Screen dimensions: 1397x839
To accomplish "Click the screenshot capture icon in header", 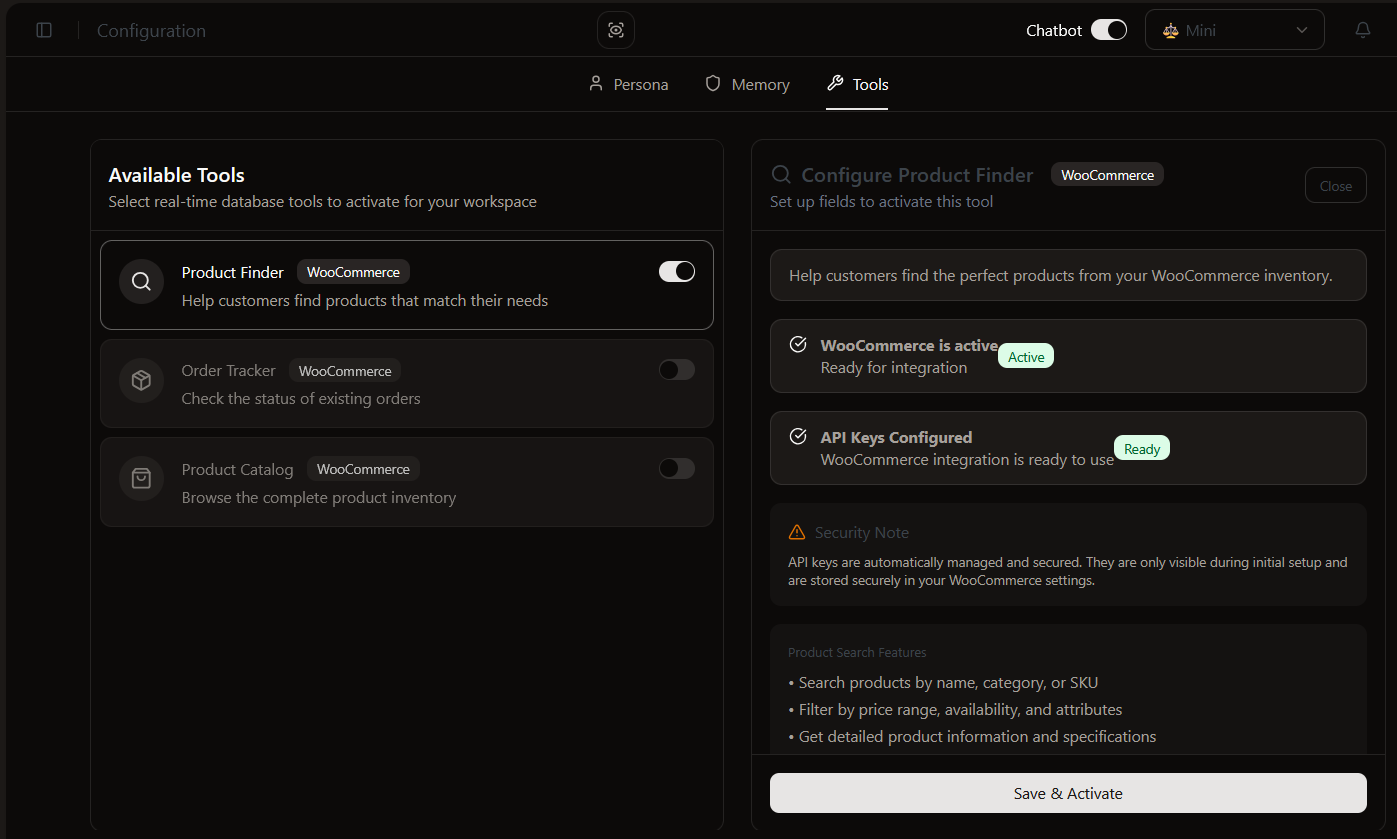I will (x=616, y=30).
